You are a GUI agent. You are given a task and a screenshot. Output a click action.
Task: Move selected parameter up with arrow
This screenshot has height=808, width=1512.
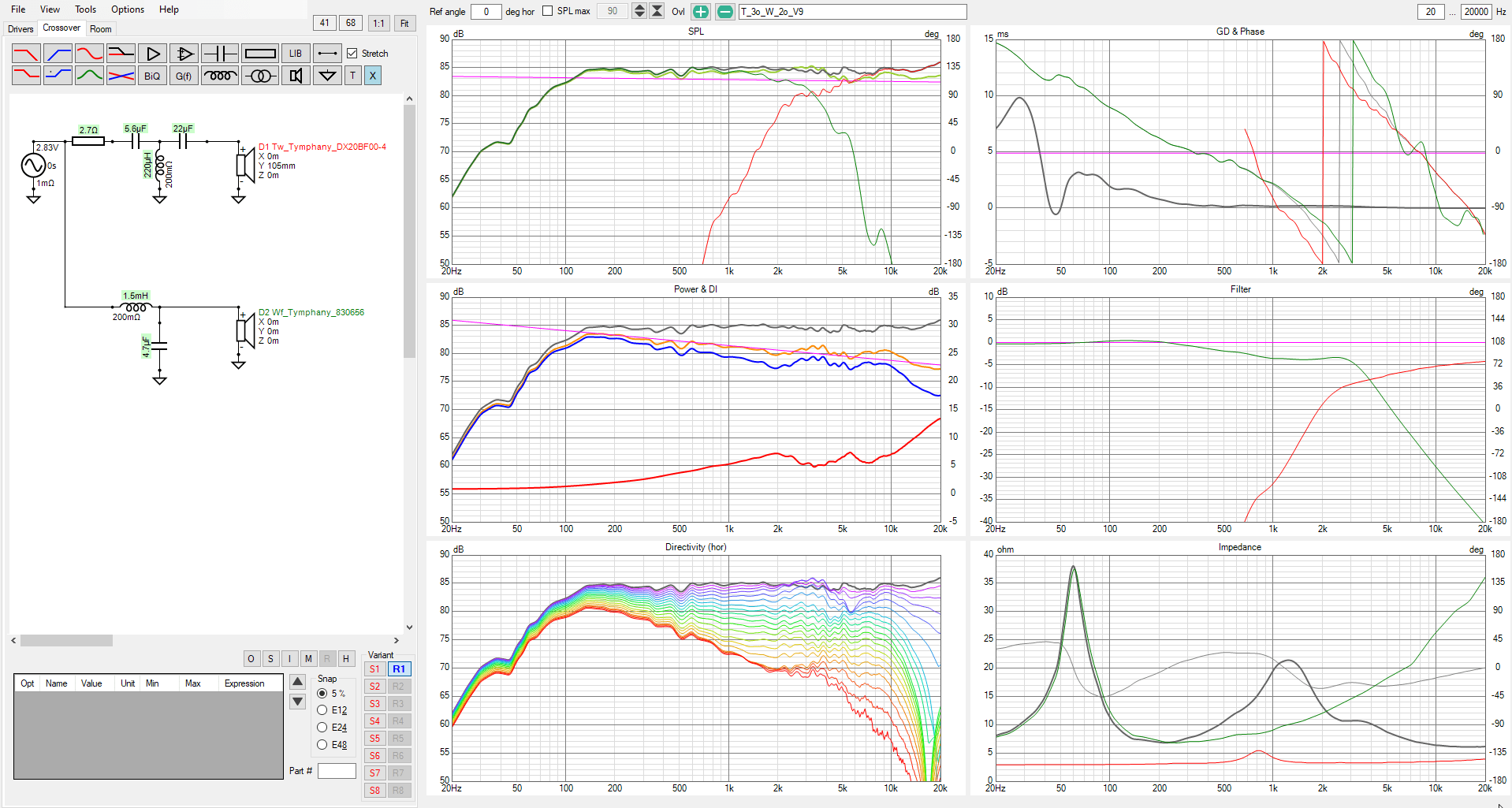pos(298,682)
